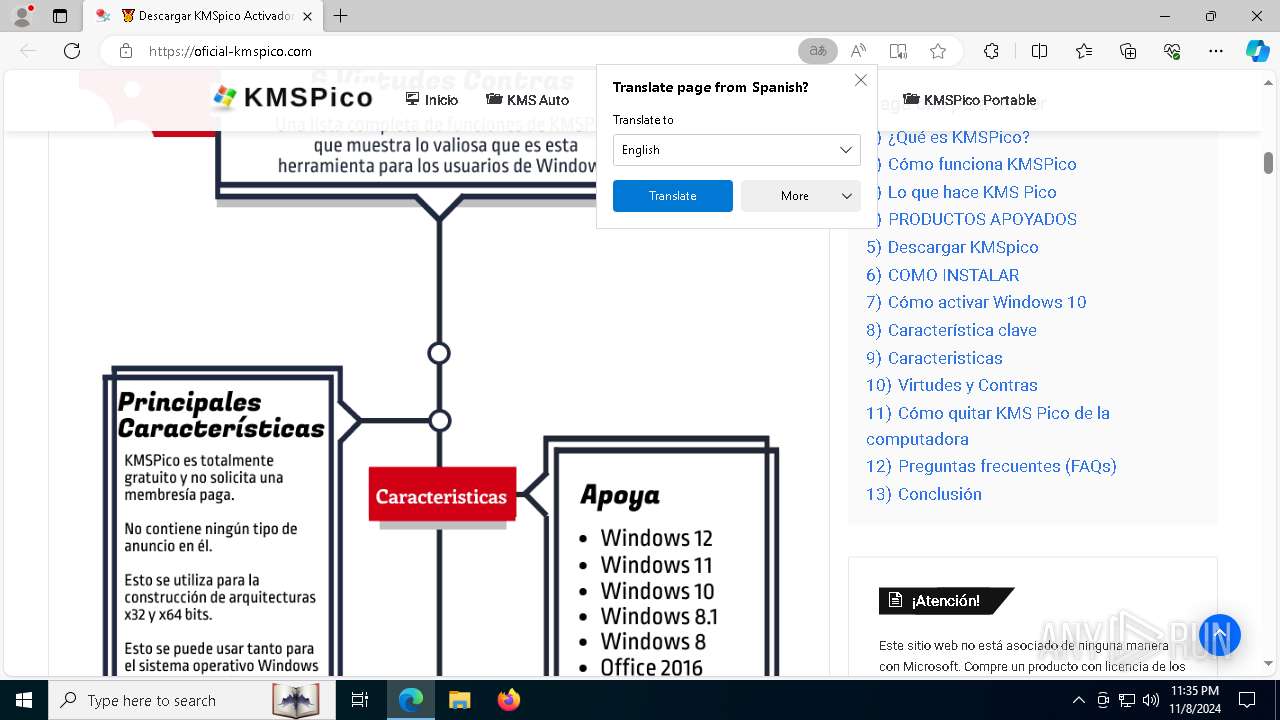Open the Extensions puzzle icon
This screenshot has width=1280, height=720.
(991, 51)
